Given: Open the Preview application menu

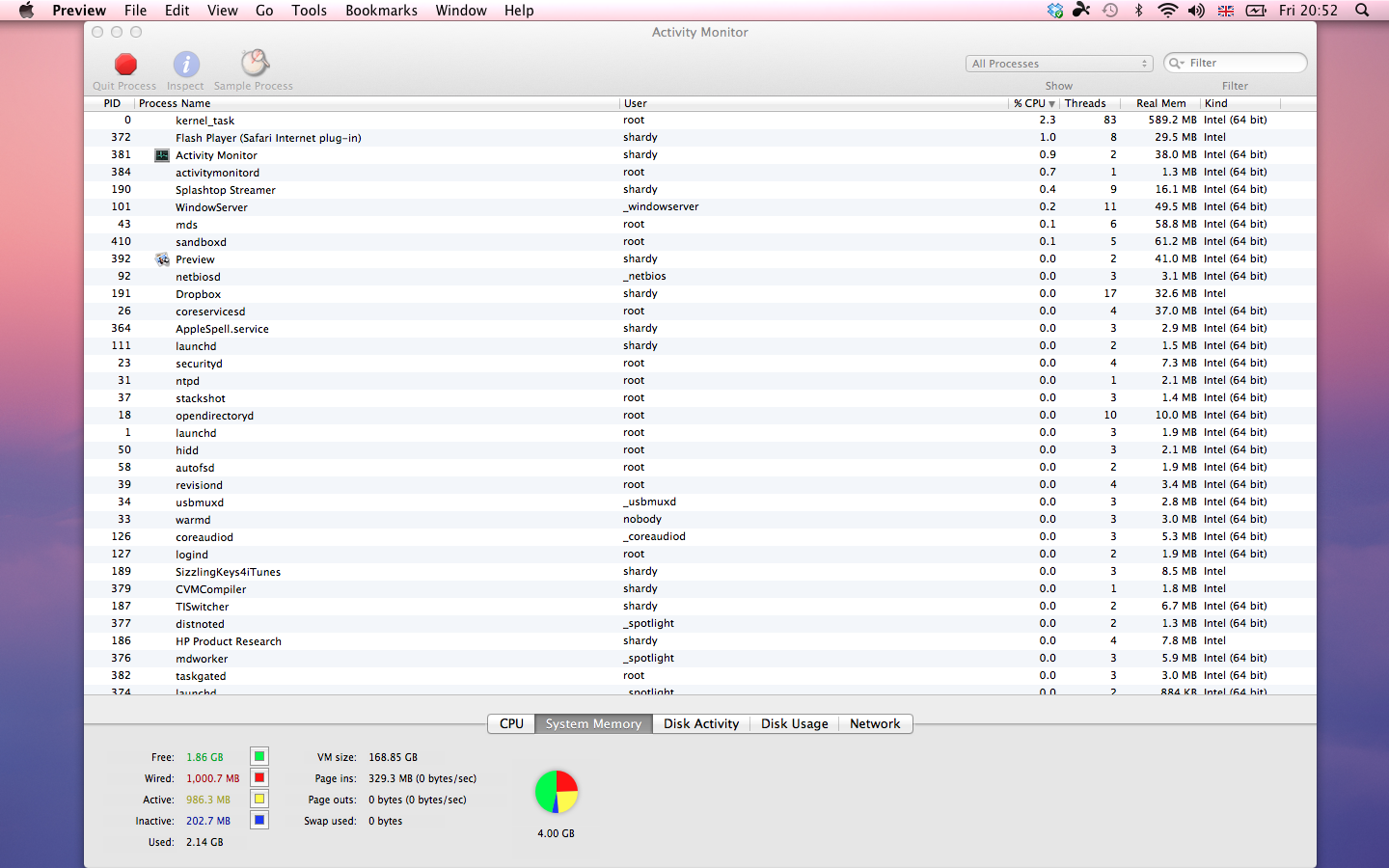Looking at the screenshot, I should [79, 11].
